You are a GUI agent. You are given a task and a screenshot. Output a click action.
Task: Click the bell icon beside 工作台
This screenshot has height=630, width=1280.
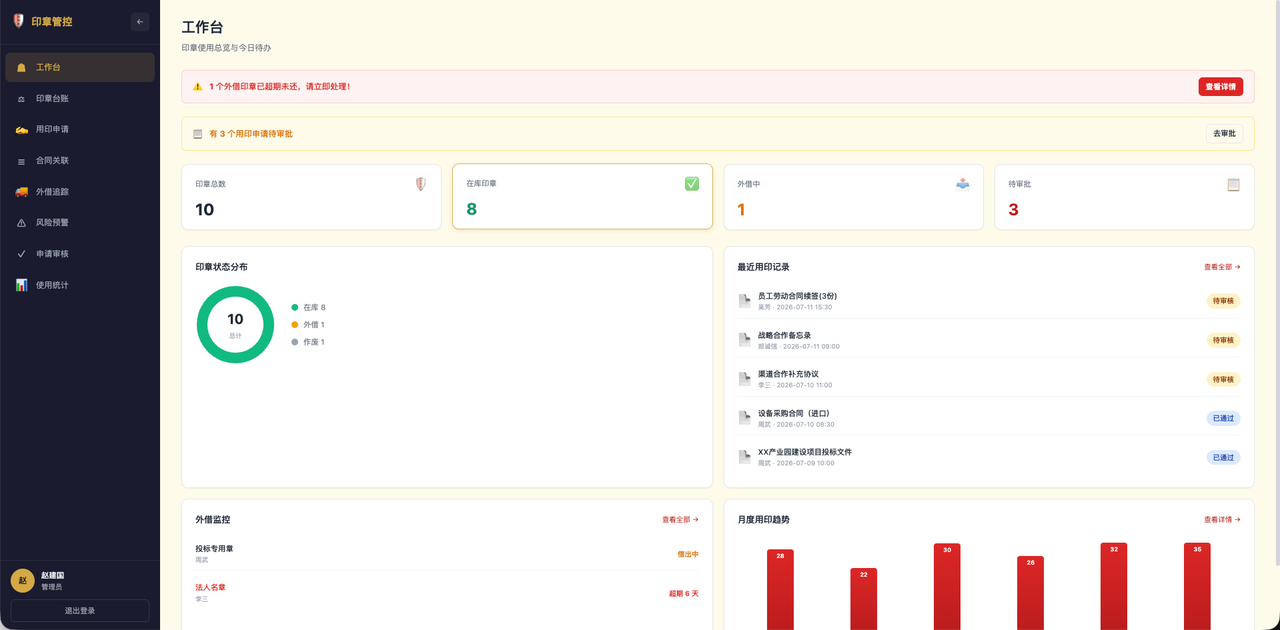click(22, 67)
